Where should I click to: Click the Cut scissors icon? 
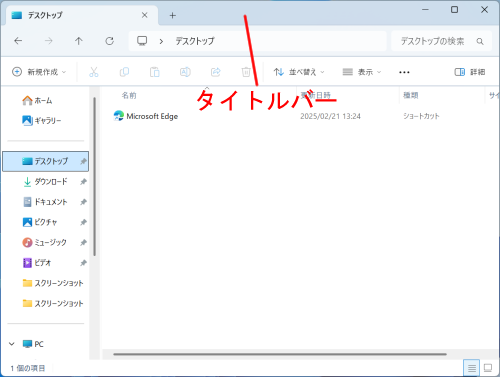point(94,72)
